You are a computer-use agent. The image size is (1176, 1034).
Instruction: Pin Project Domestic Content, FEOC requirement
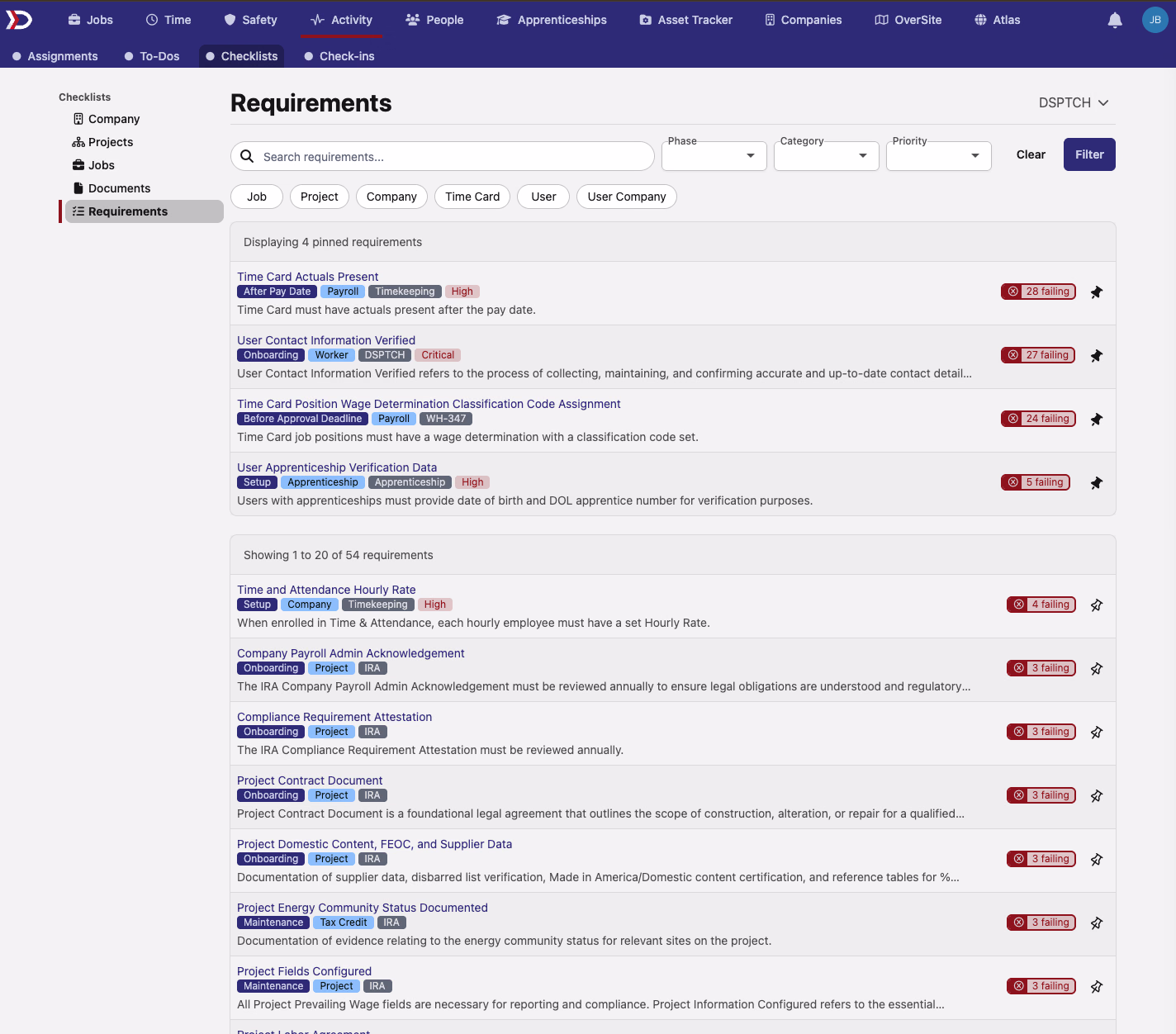1097,860
